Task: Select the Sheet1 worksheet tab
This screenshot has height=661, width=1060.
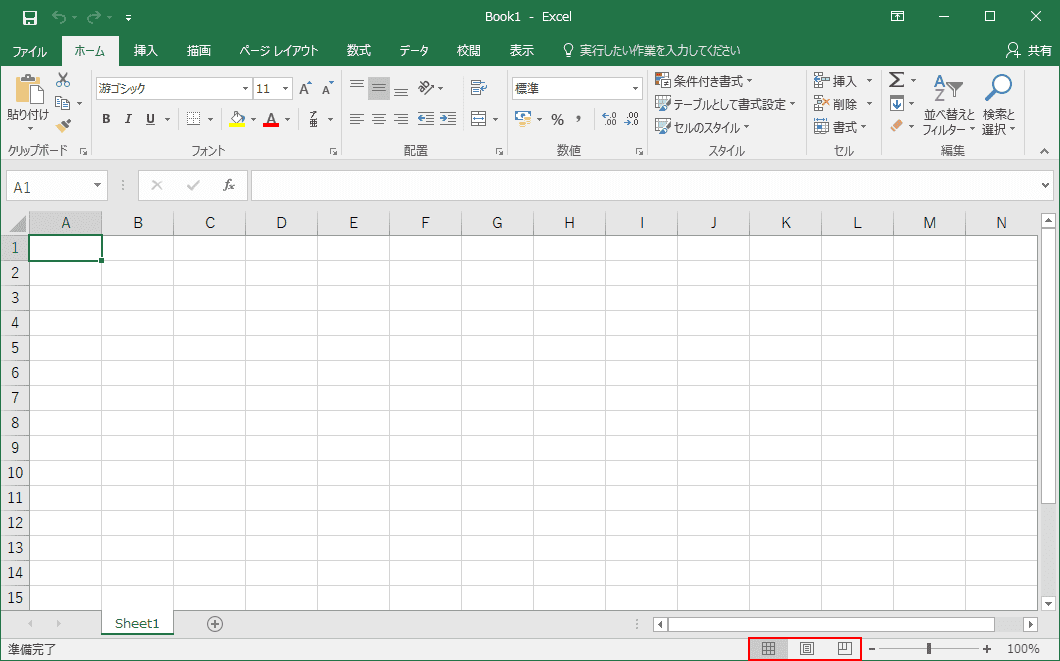Action: click(137, 623)
